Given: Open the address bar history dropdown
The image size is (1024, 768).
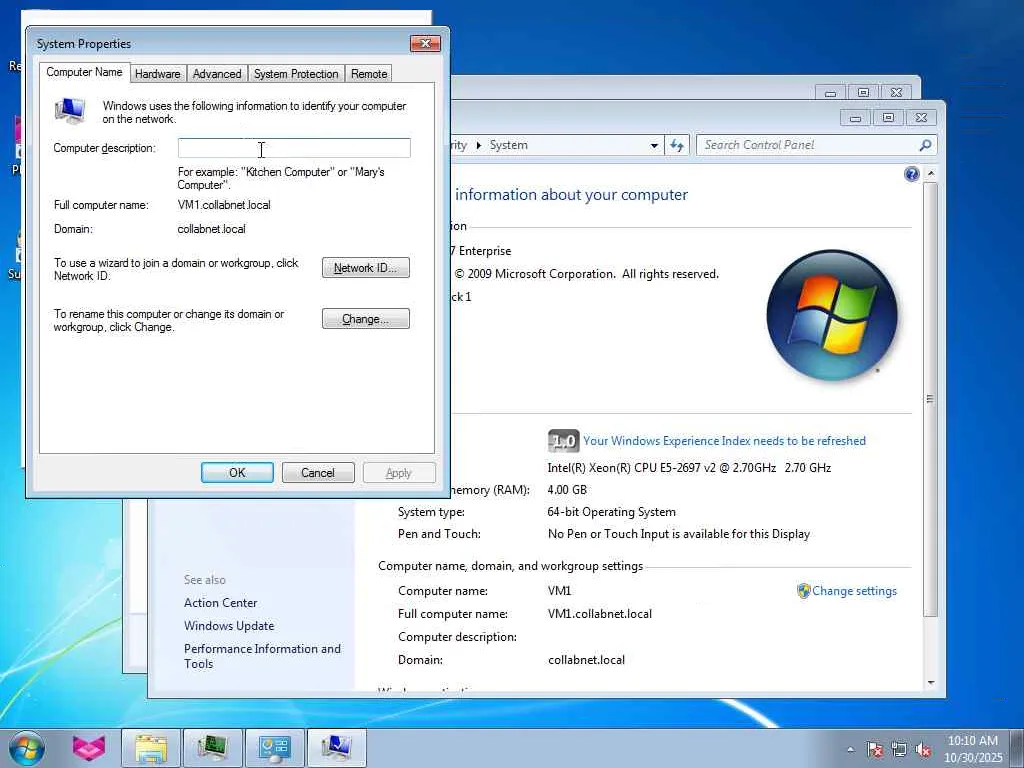Looking at the screenshot, I should [654, 146].
